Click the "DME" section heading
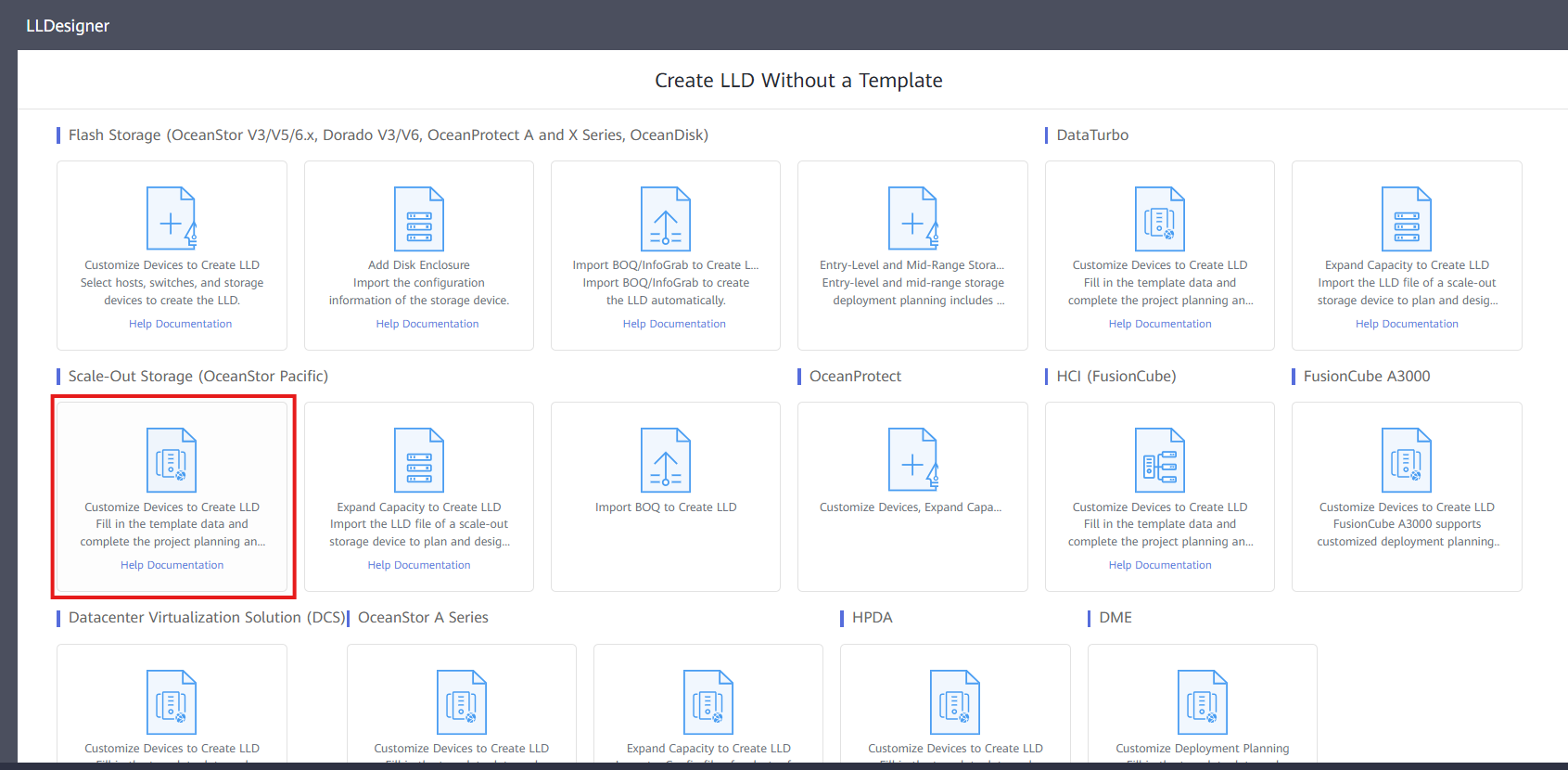This screenshot has height=770, width=1568. [x=1115, y=618]
